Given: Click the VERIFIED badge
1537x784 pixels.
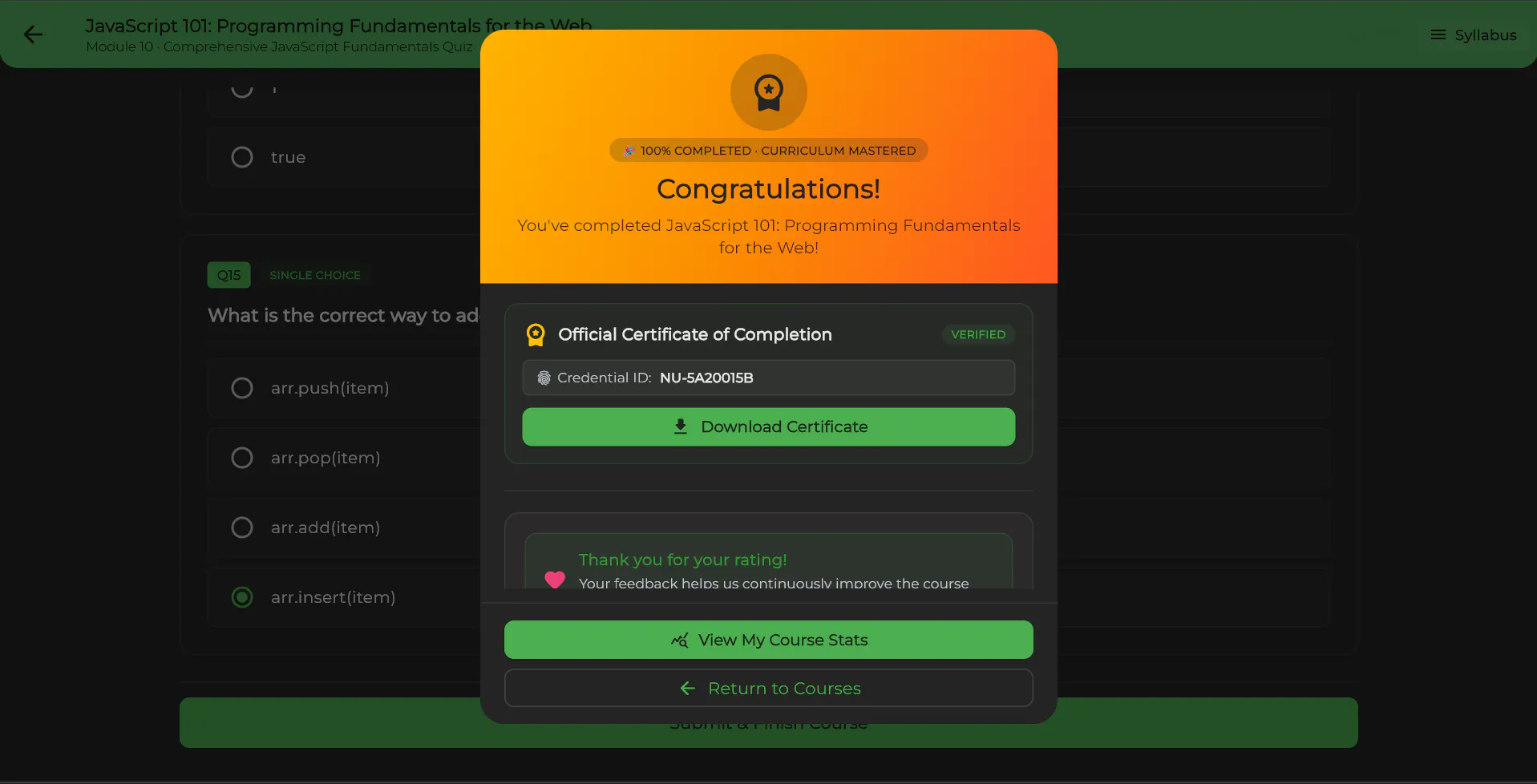Looking at the screenshot, I should [x=977, y=334].
